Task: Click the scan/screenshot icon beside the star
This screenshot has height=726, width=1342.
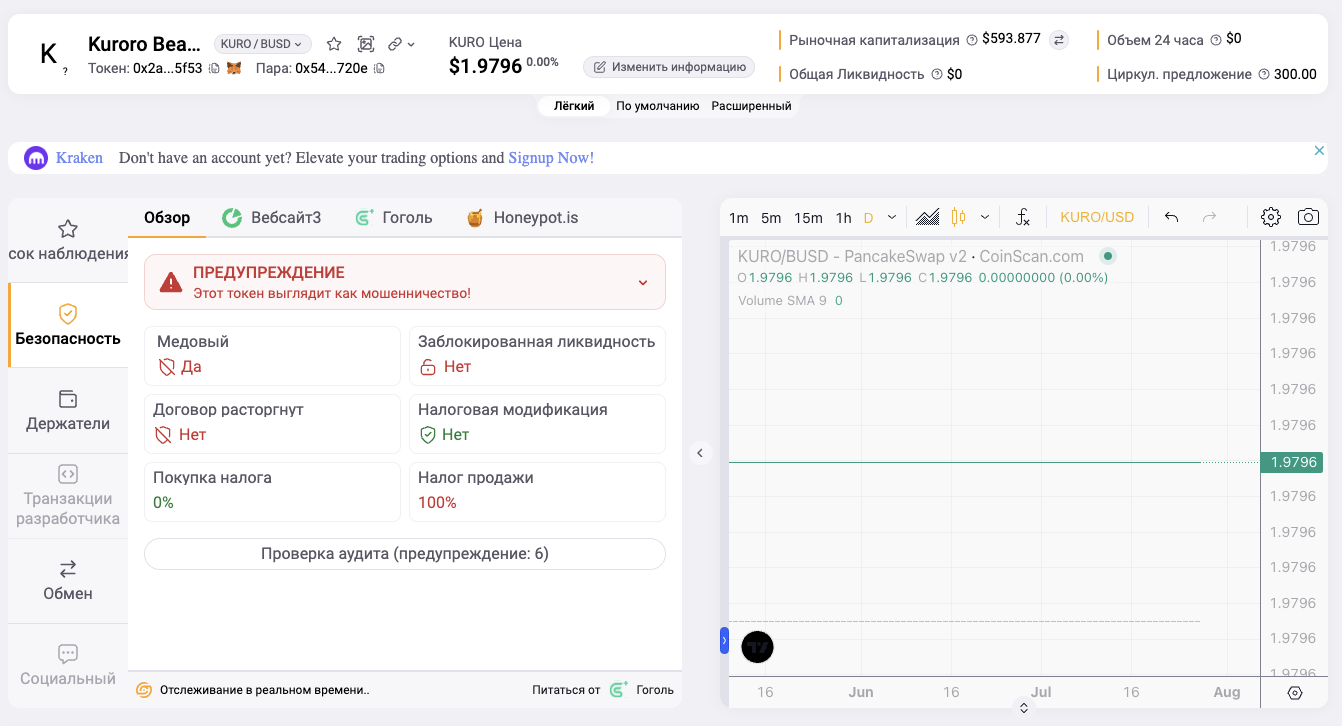Action: tap(366, 44)
